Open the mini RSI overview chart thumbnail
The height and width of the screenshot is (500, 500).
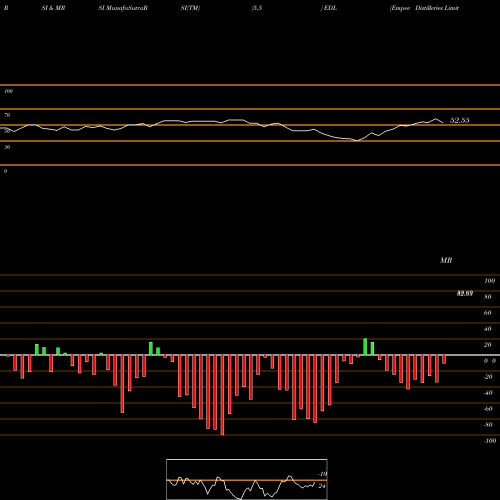pos(247,479)
